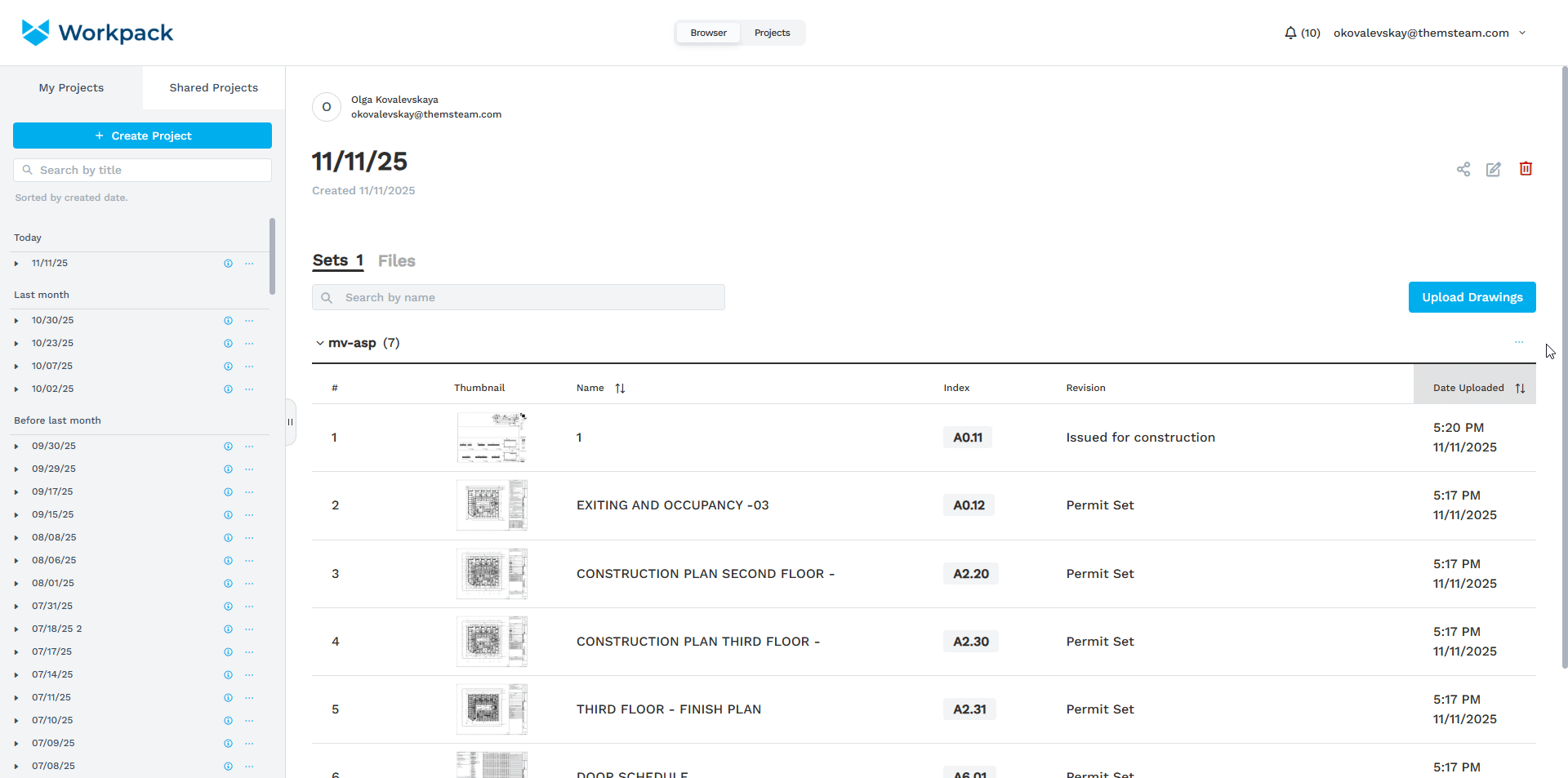1568x778 pixels.
Task: Click info icon for project 10/30/25
Action: pos(229,321)
